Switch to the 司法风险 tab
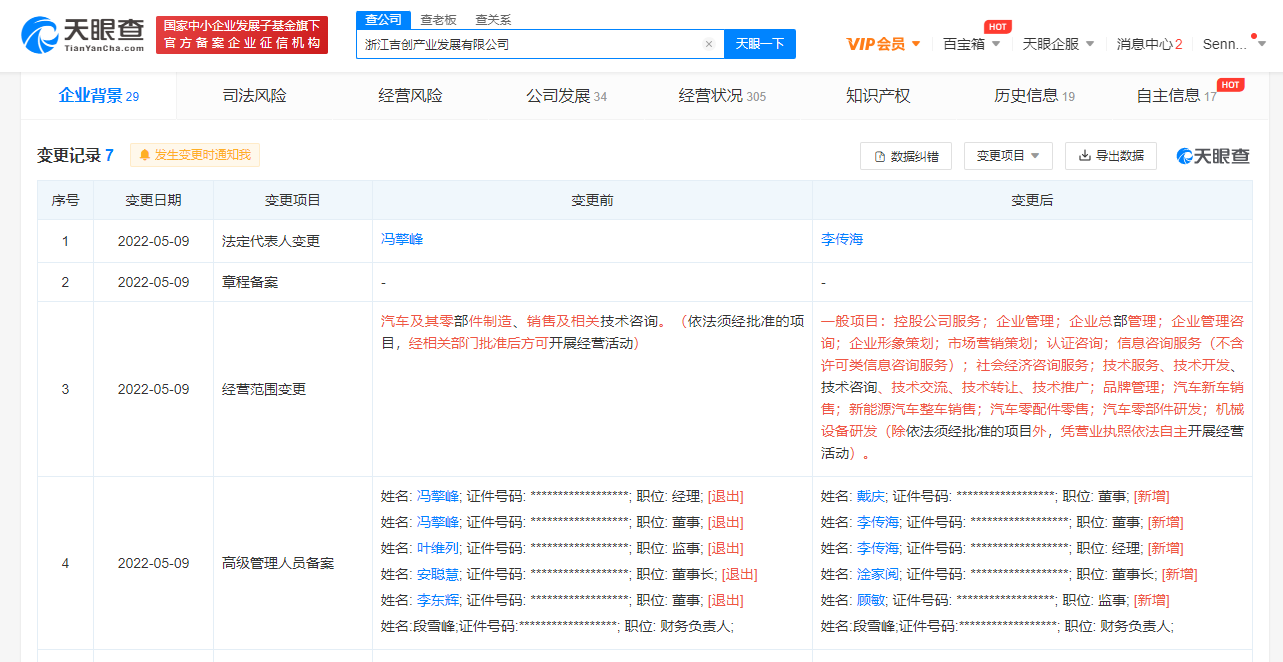This screenshot has width=1283, height=662. [254, 96]
